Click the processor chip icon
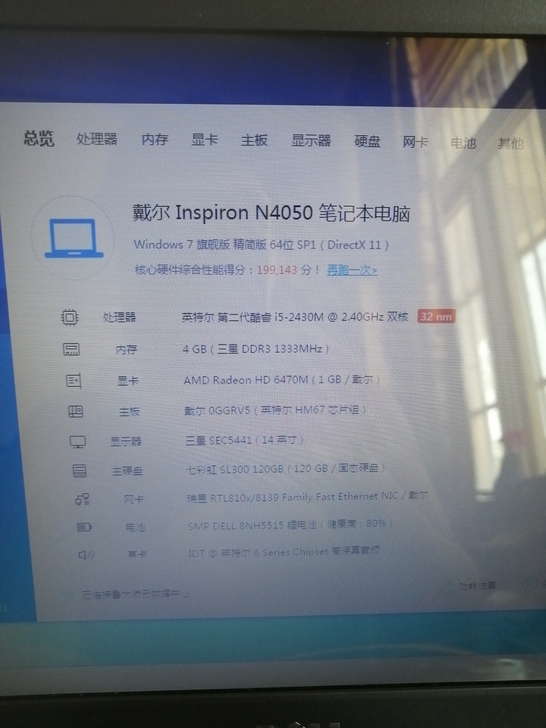The height and width of the screenshot is (728, 546). (x=70, y=317)
